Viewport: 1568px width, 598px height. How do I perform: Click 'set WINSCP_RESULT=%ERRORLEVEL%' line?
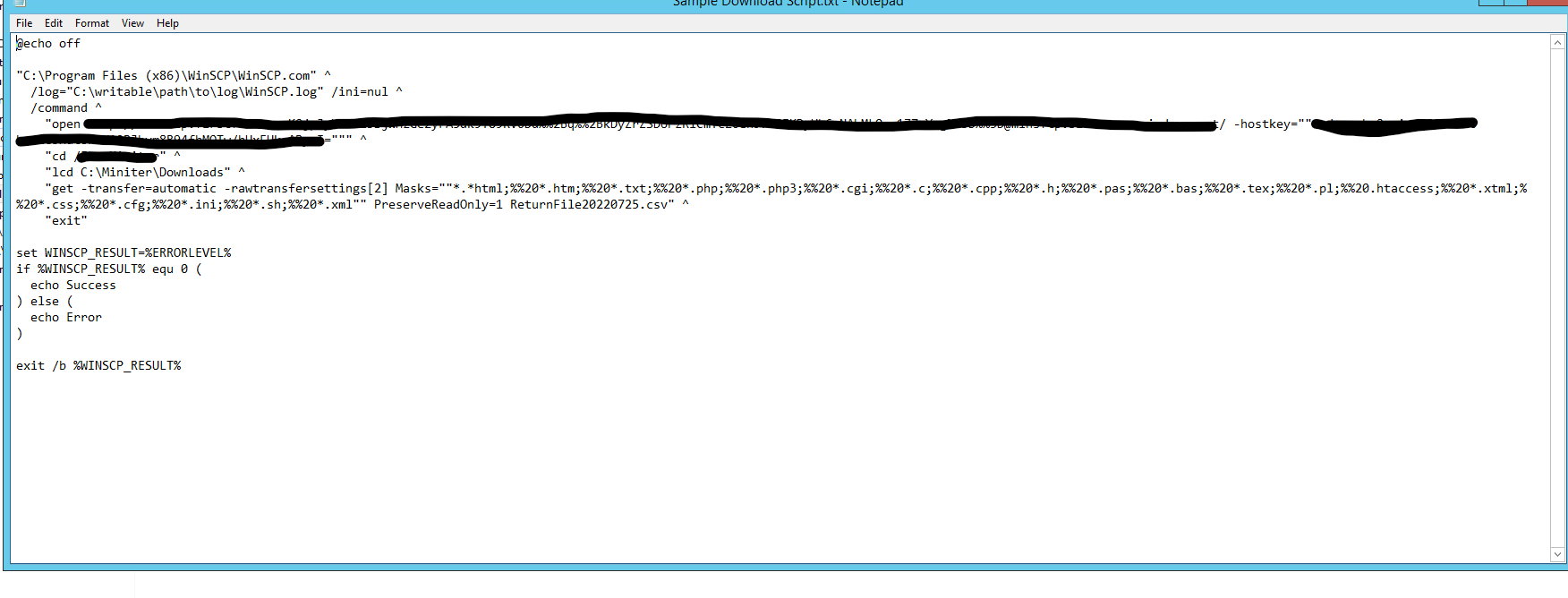click(x=124, y=253)
